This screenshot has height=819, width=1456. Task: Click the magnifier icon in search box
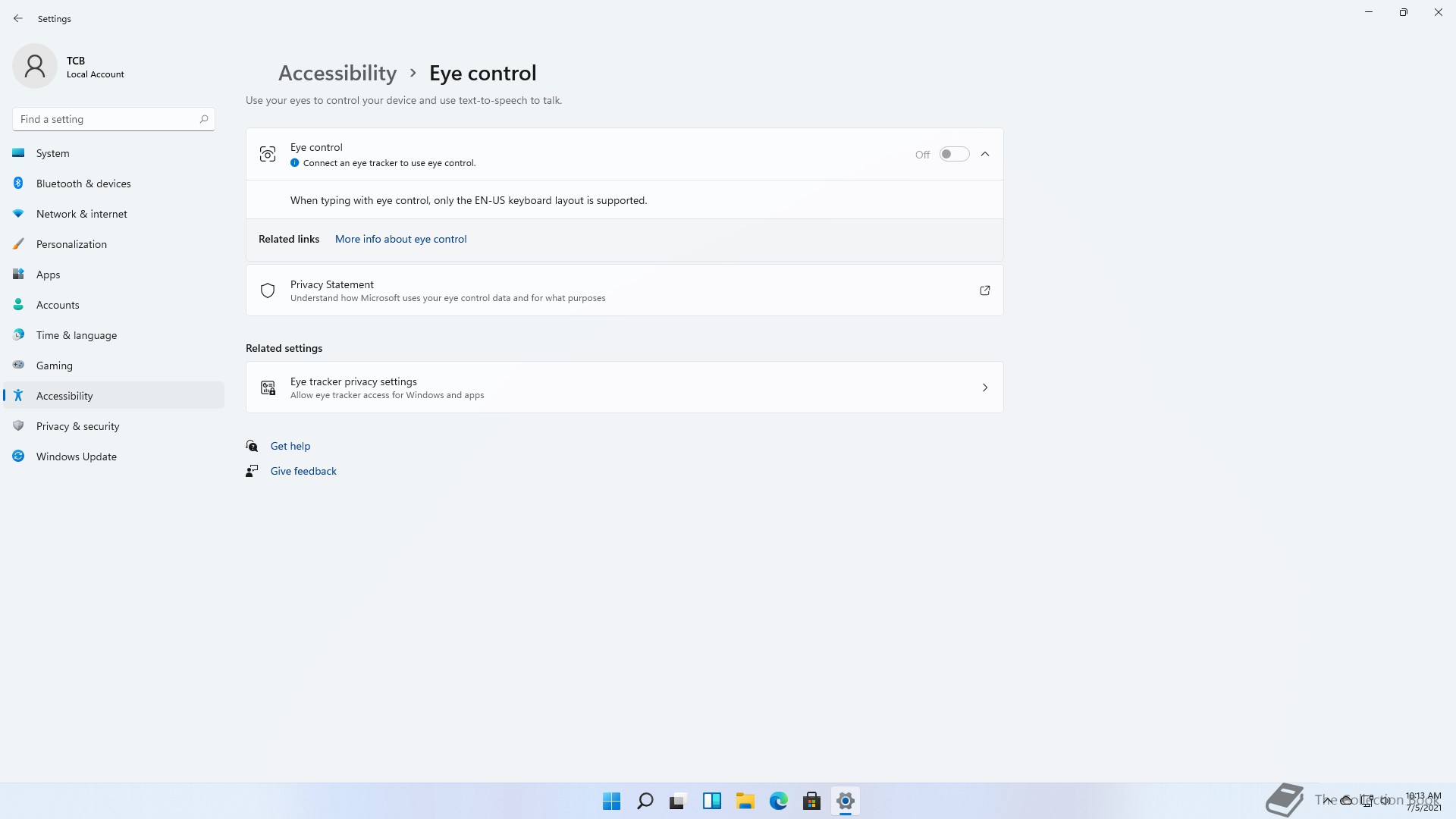(203, 119)
